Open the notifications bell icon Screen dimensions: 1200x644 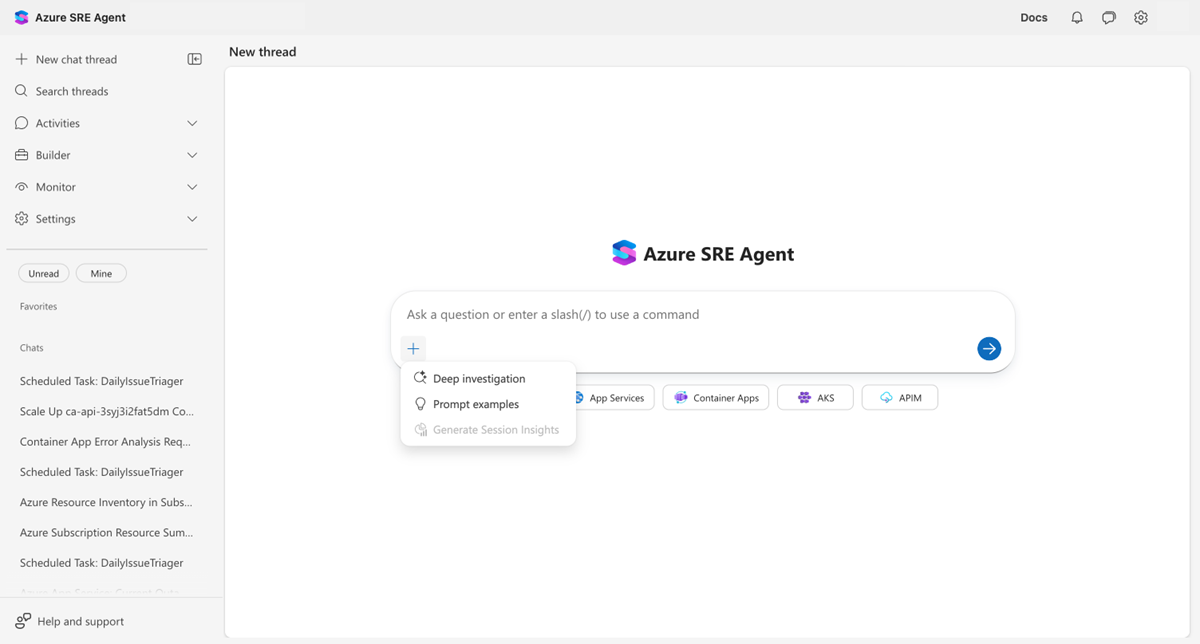tap(1077, 18)
